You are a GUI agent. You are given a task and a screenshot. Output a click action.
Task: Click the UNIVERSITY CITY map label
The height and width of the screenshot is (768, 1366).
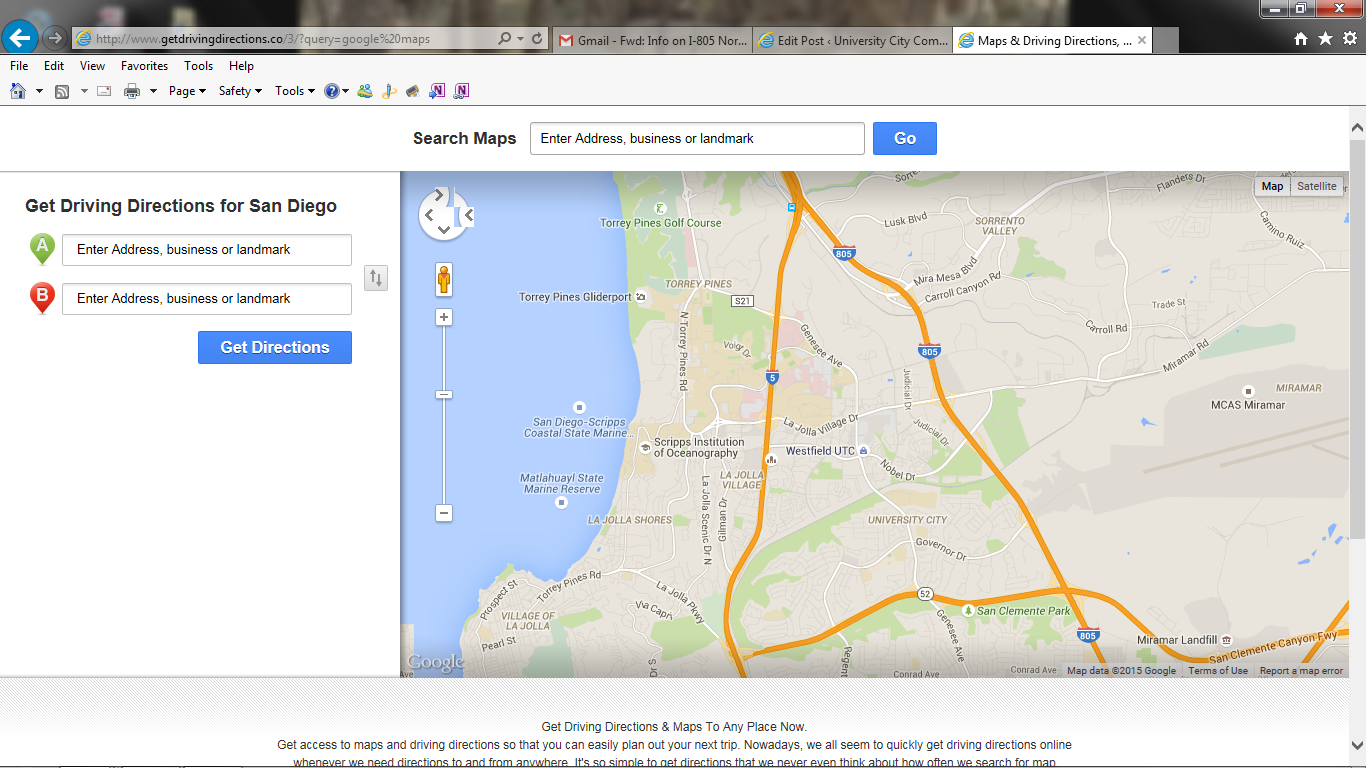tap(907, 520)
